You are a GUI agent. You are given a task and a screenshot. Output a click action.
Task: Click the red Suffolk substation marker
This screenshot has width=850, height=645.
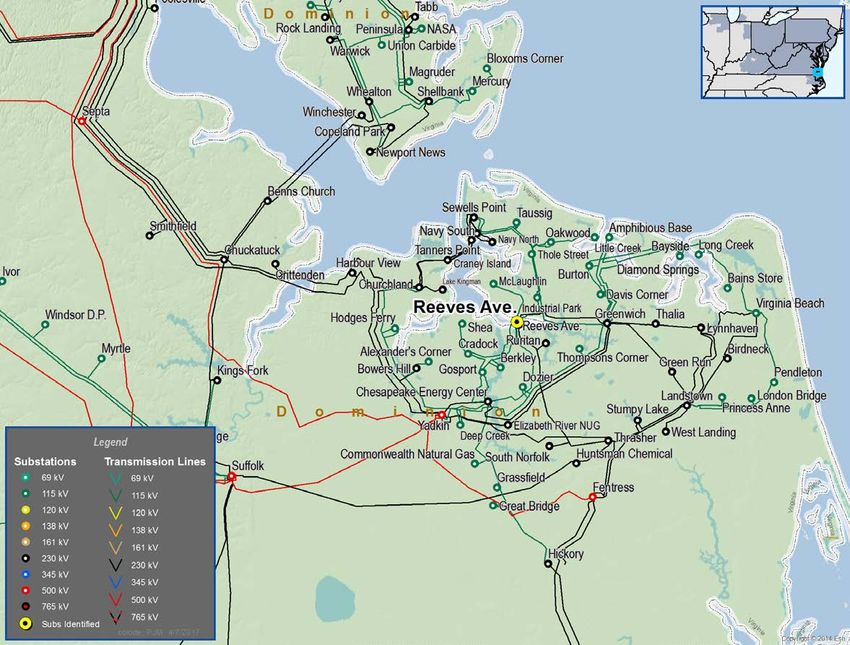click(231, 477)
